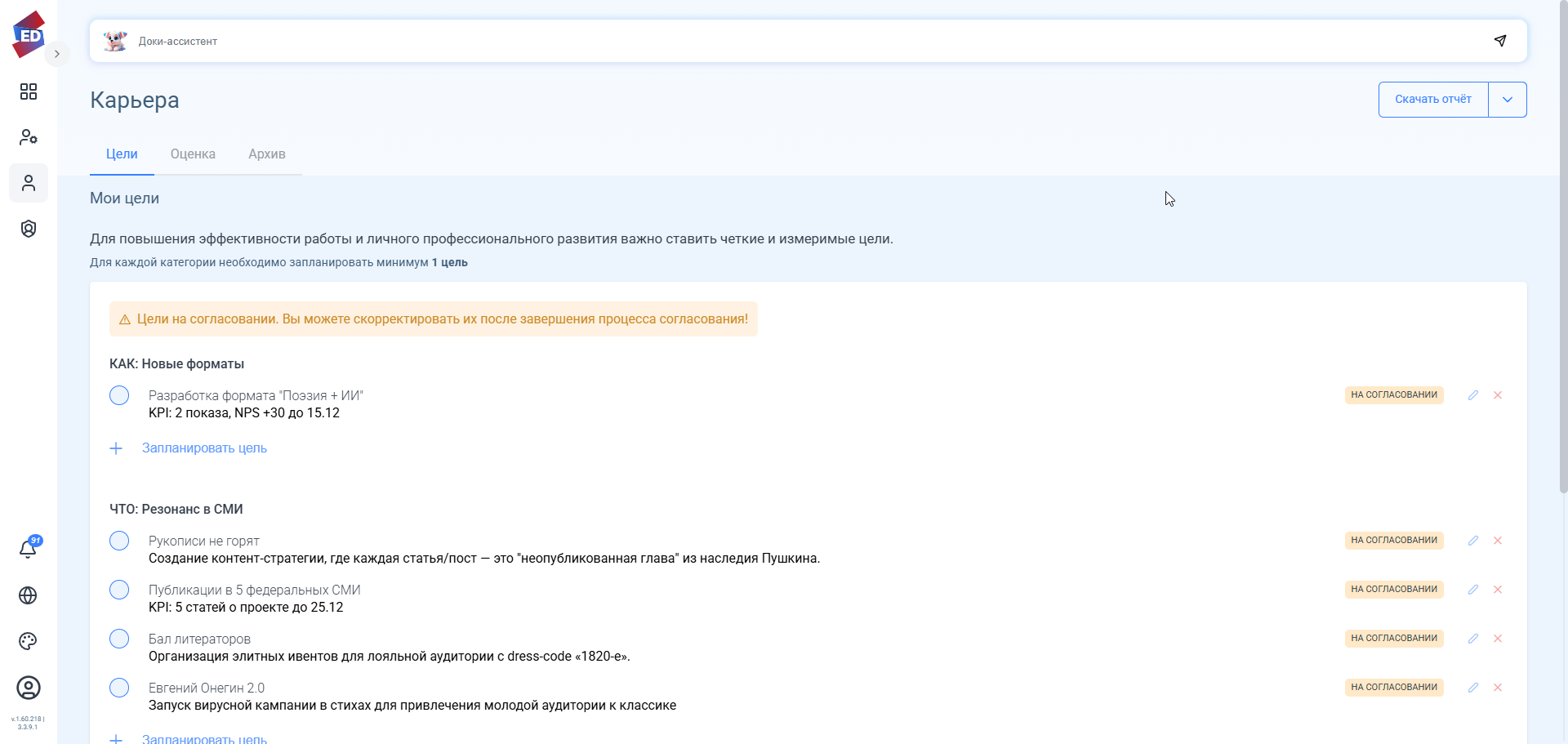Open the globe language icon
Image resolution: width=1568 pixels, height=744 pixels.
tap(28, 595)
